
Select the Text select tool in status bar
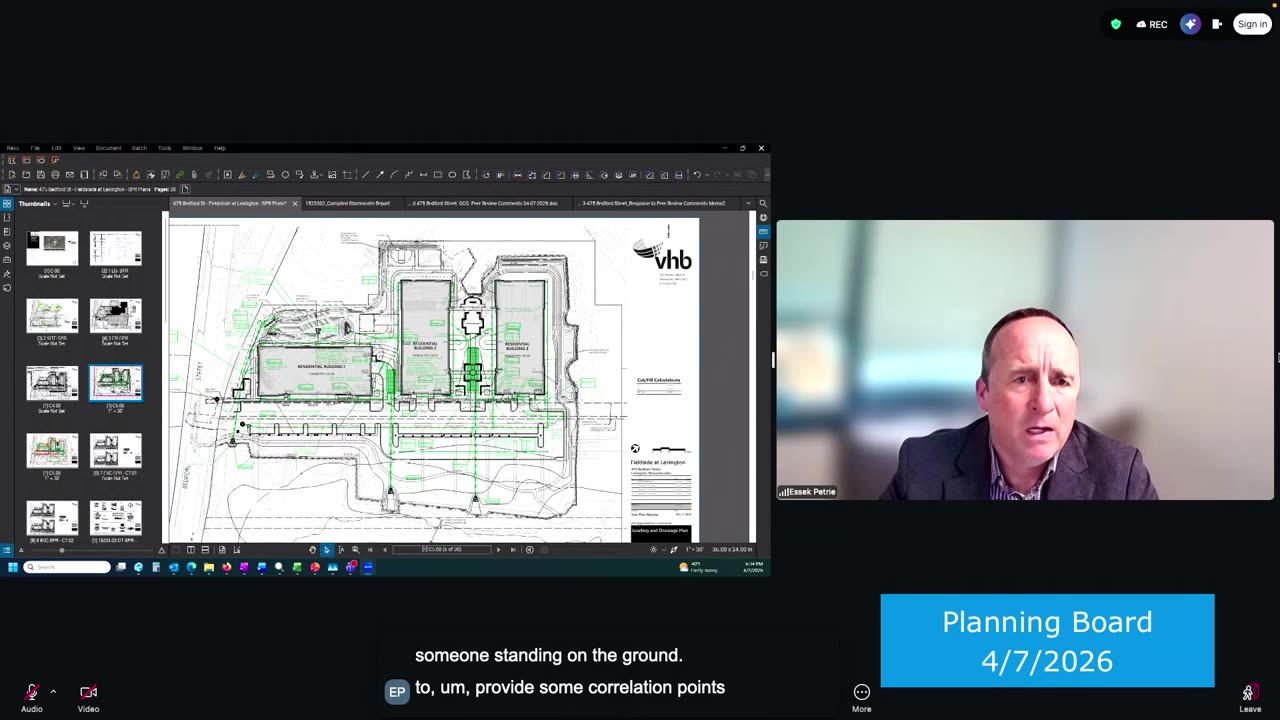point(340,550)
